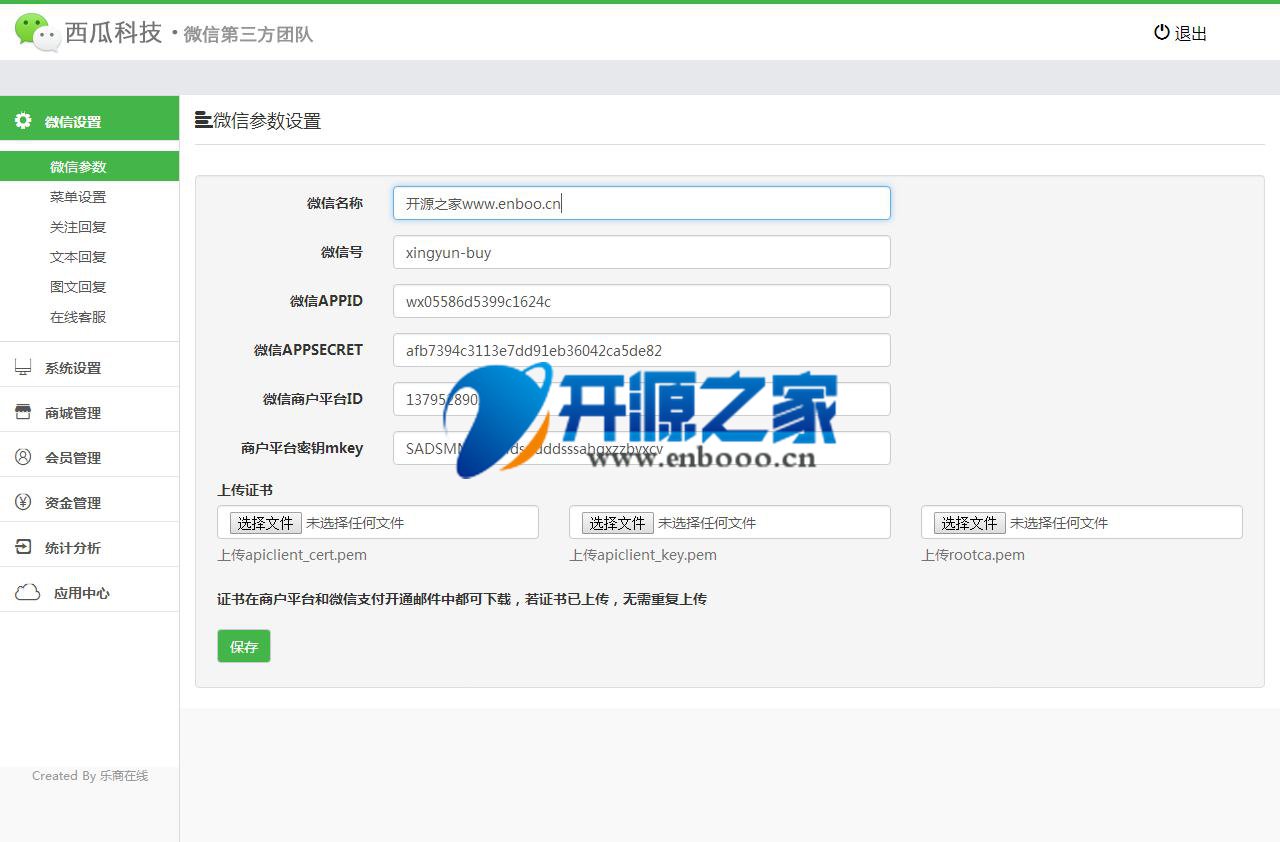Click the power icon beside 退出

pyautogui.click(x=1161, y=32)
